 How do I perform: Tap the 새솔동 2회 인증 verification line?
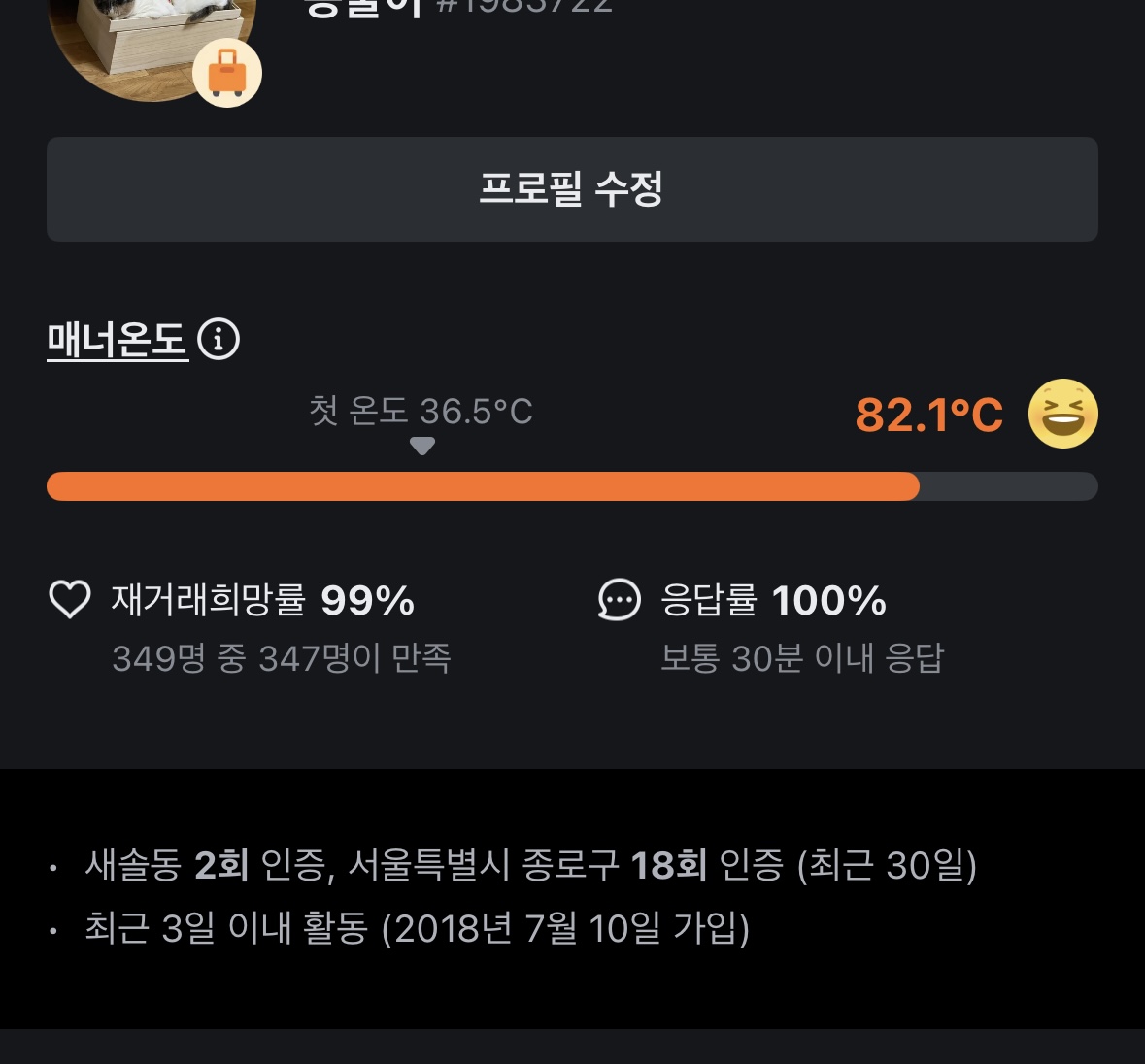click(530, 864)
